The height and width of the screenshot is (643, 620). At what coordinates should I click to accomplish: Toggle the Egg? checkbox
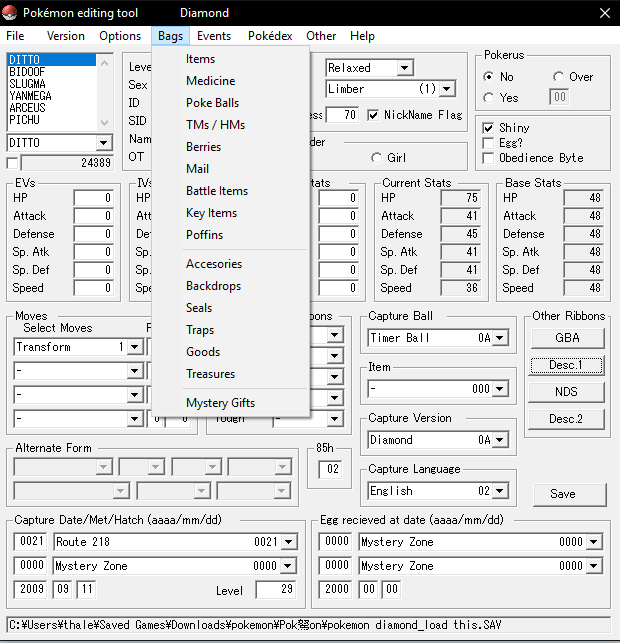tap(488, 143)
